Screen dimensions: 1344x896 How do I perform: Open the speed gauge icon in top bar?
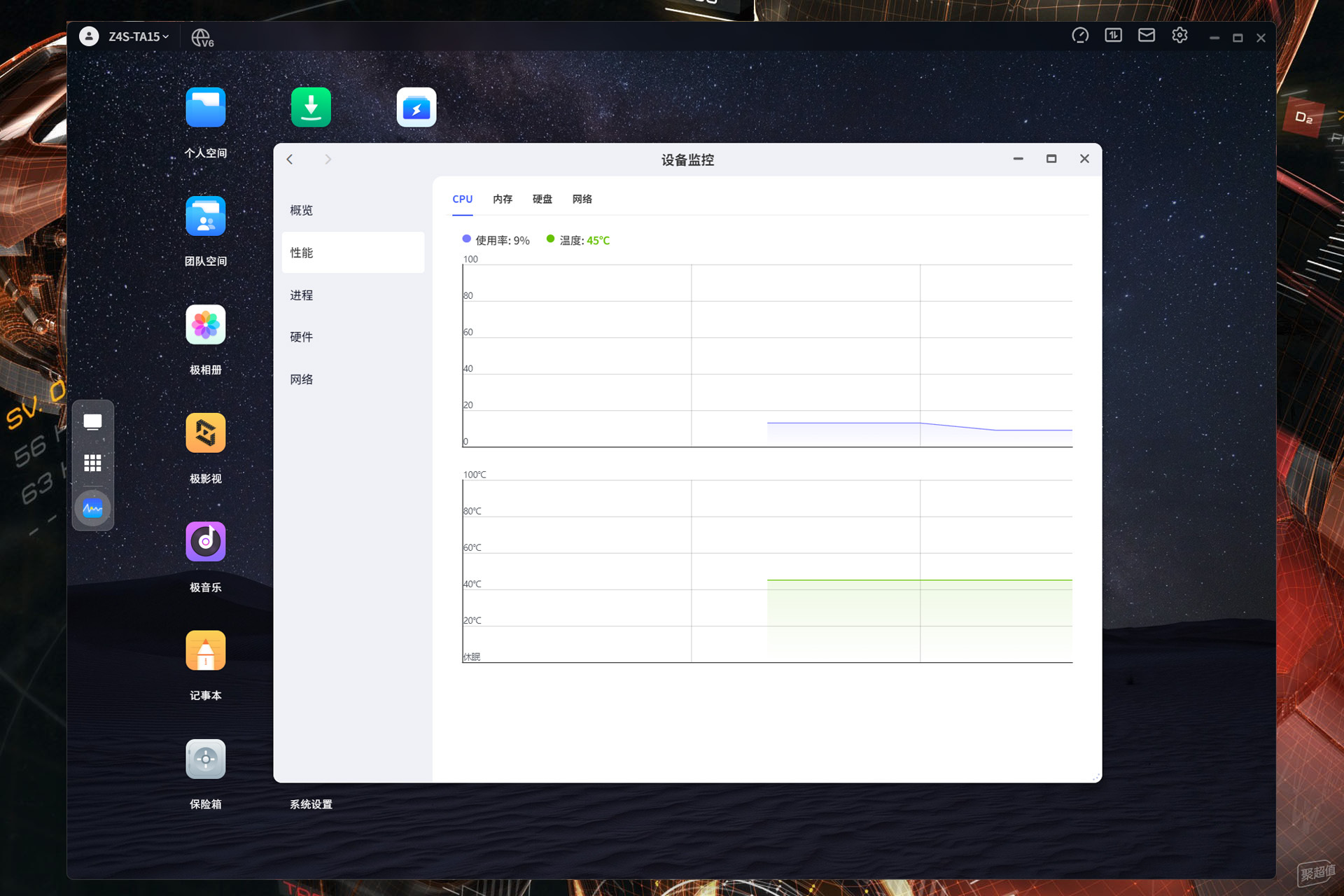point(1080,36)
